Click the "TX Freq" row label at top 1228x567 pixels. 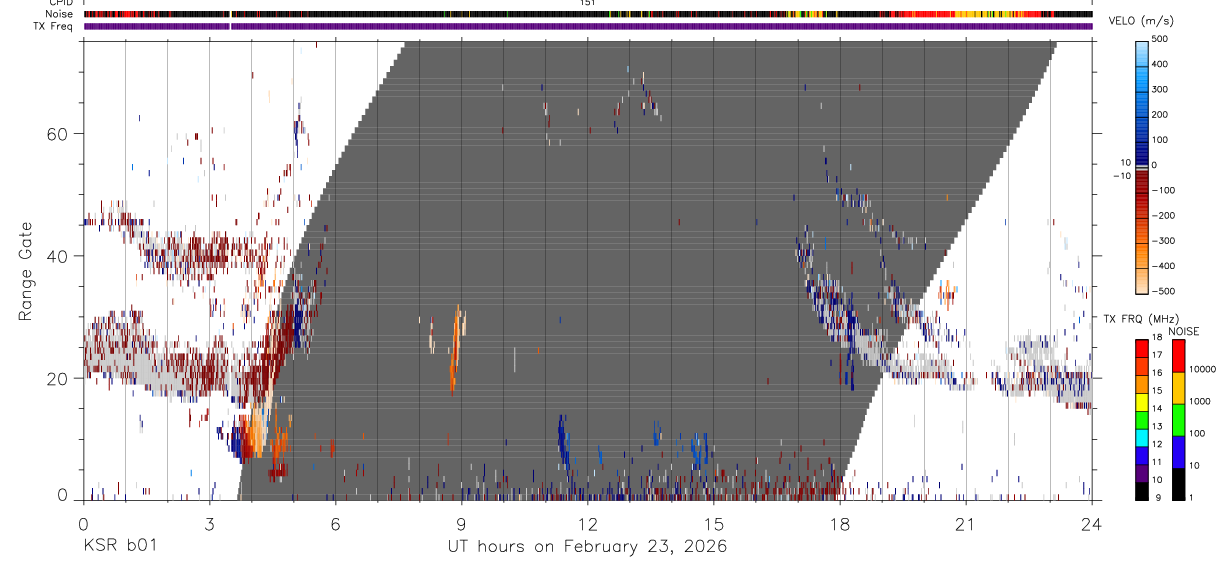pyautogui.click(x=55, y=26)
